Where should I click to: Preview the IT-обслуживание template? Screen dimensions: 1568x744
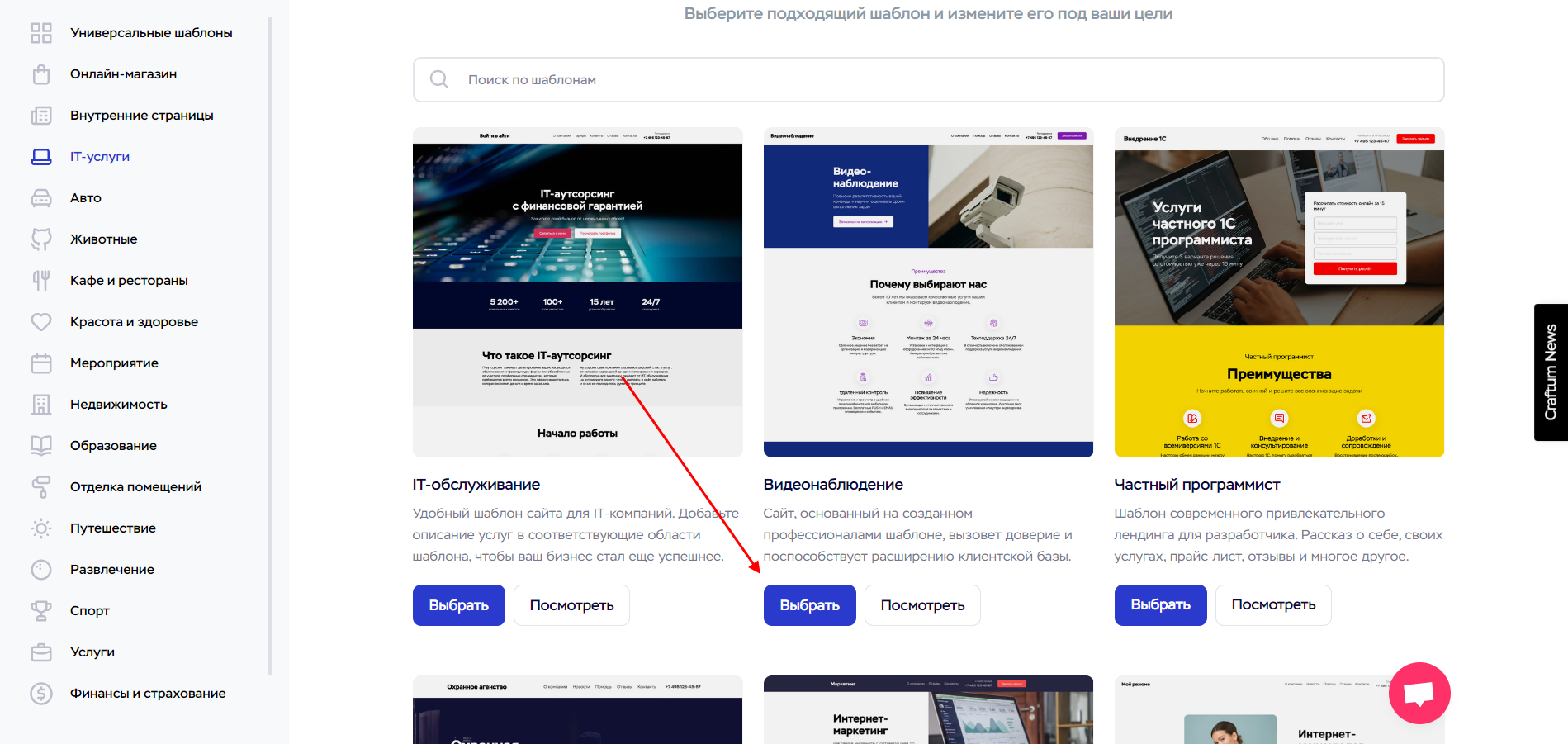[571, 605]
